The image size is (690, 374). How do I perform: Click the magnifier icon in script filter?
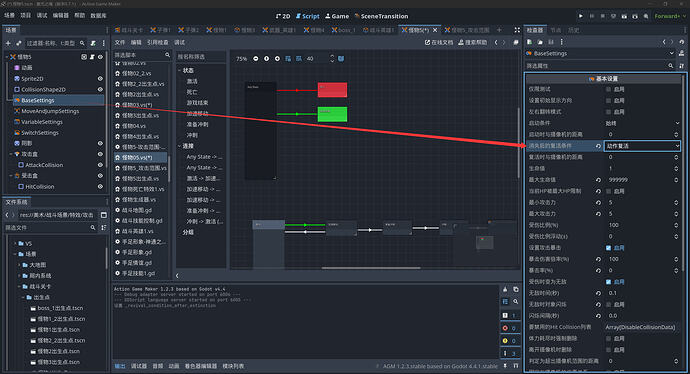coord(167,55)
